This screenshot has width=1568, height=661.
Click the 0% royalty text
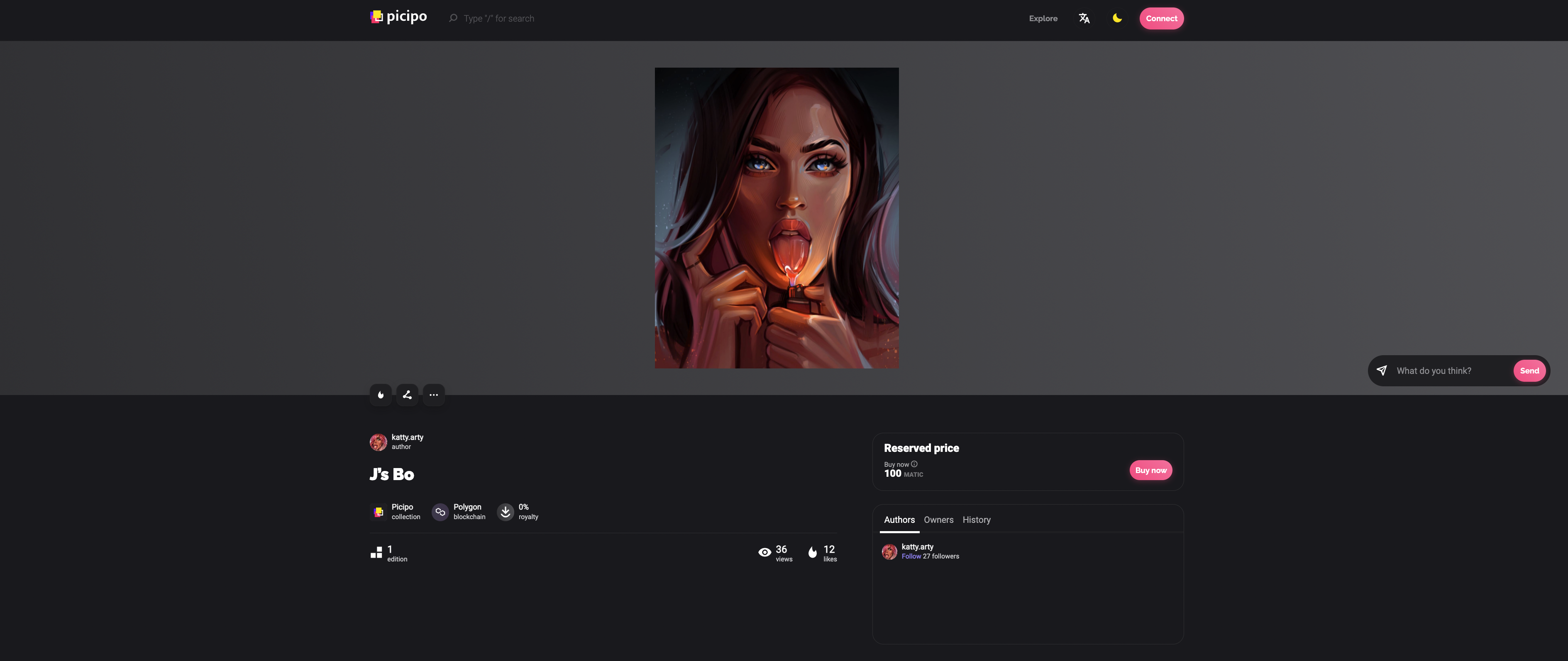pyautogui.click(x=528, y=511)
